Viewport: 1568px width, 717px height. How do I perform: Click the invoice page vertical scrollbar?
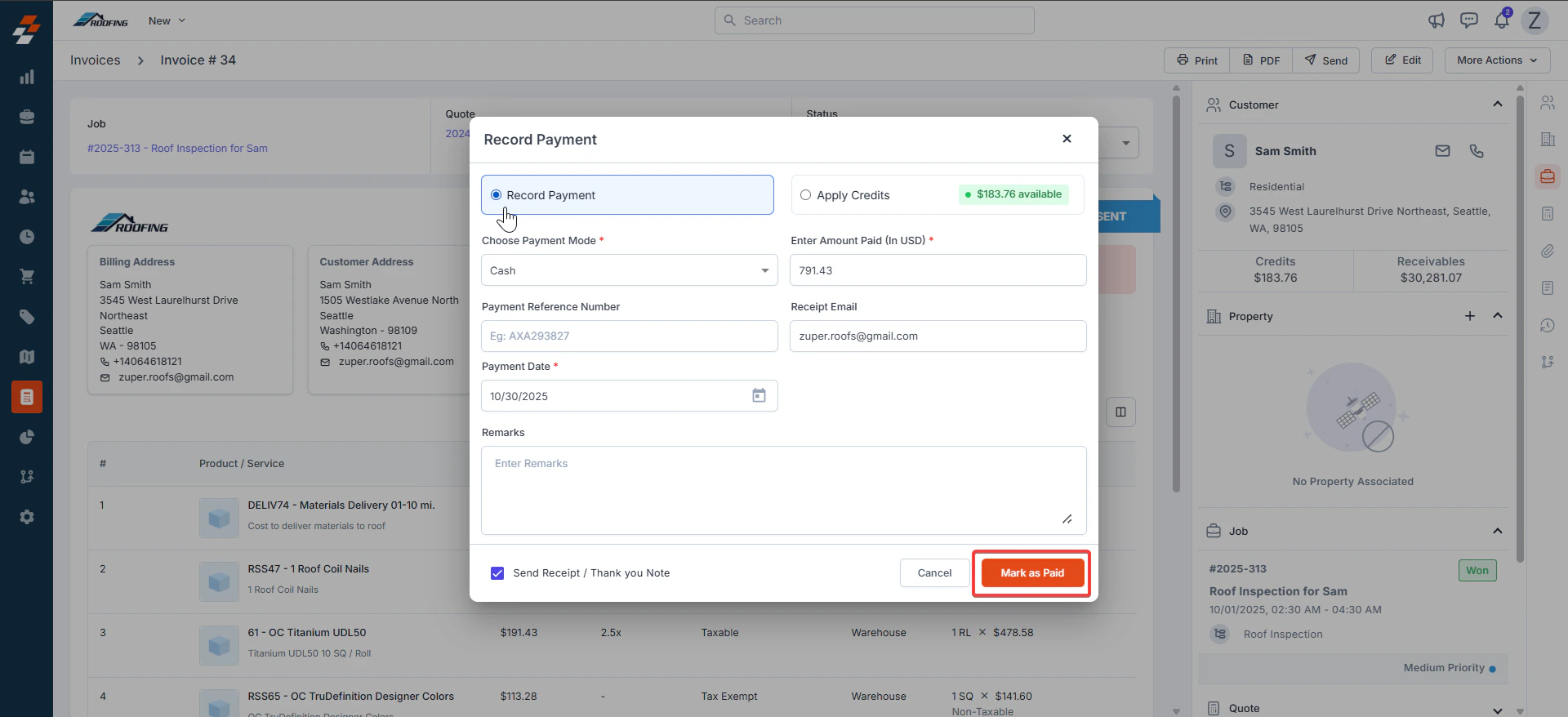click(1176, 294)
